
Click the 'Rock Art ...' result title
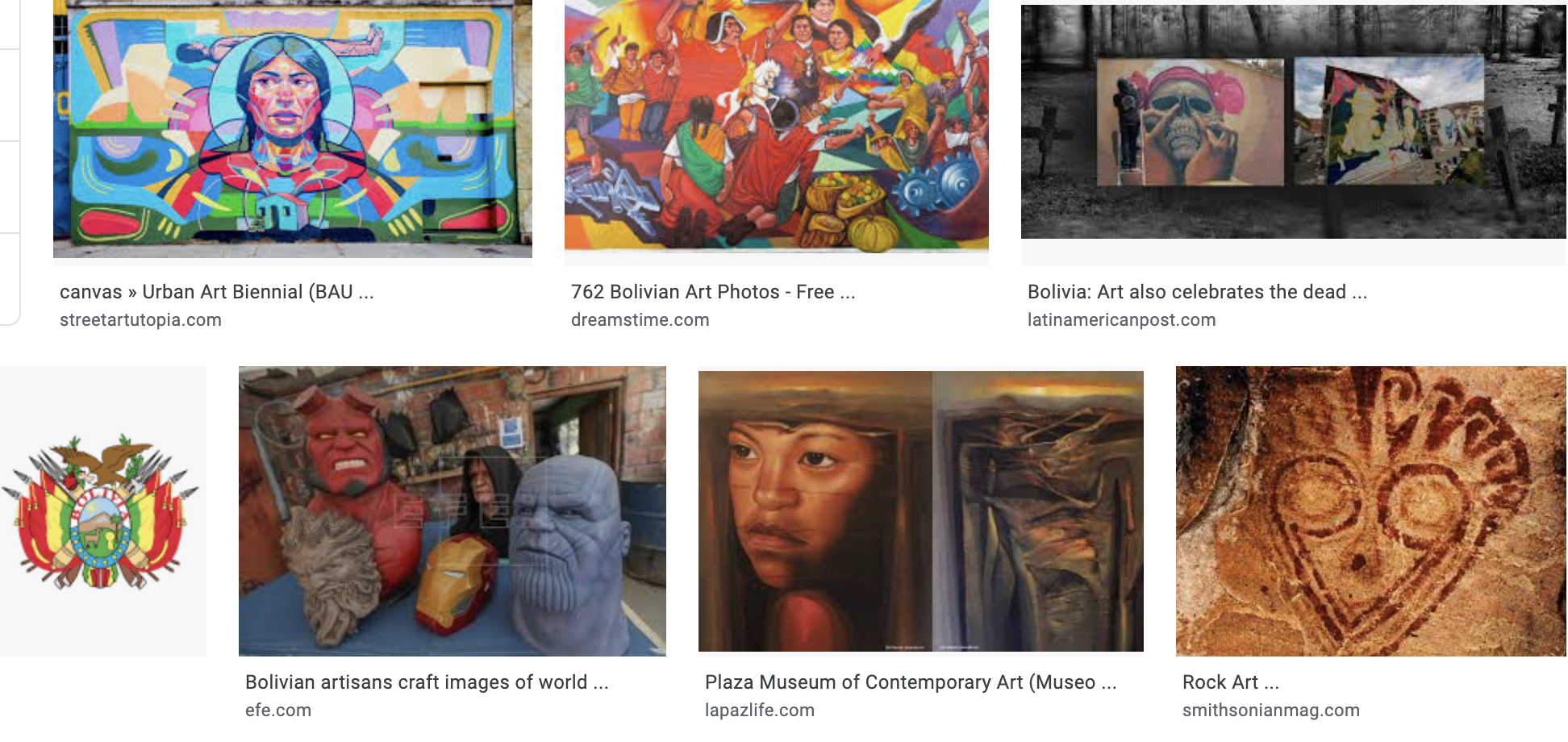point(1231,682)
